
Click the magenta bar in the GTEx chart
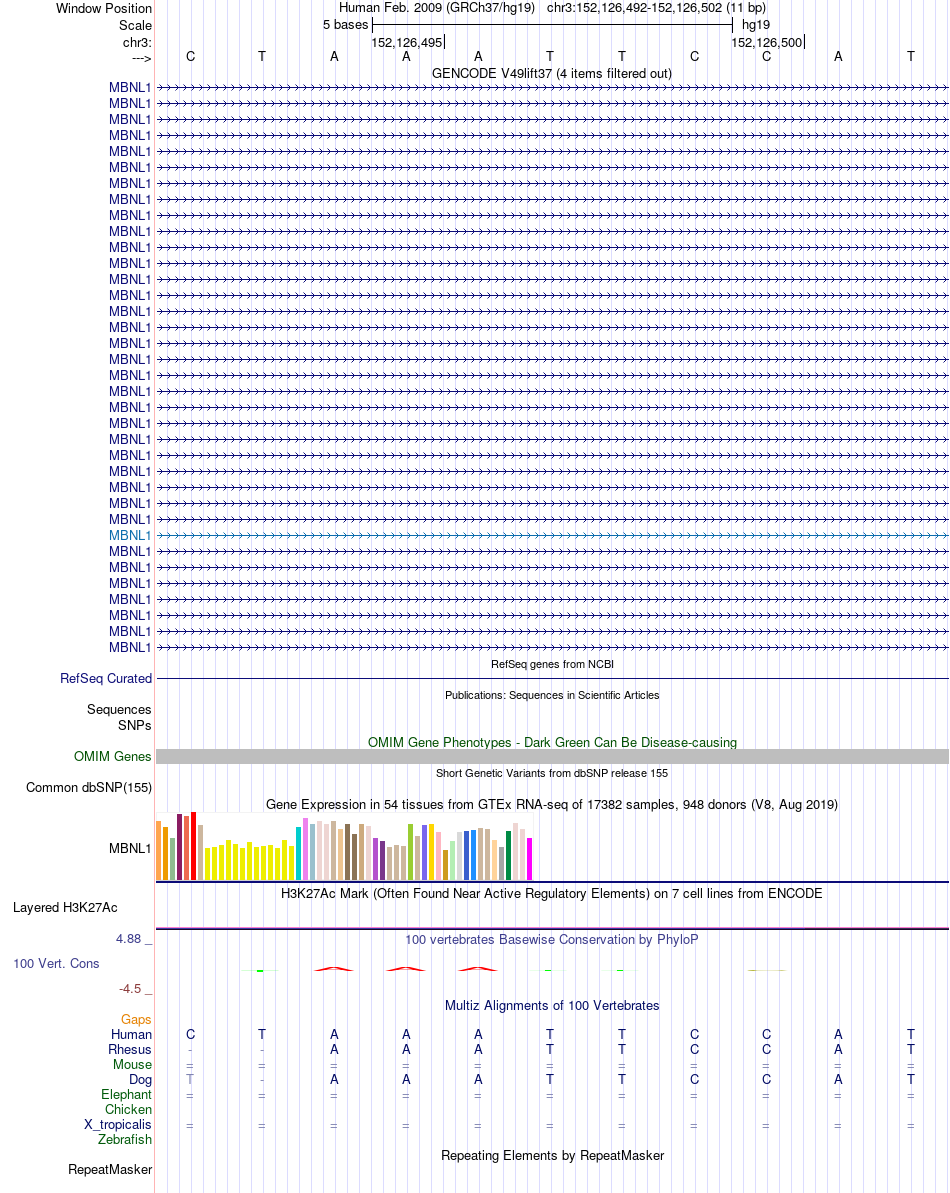529,859
